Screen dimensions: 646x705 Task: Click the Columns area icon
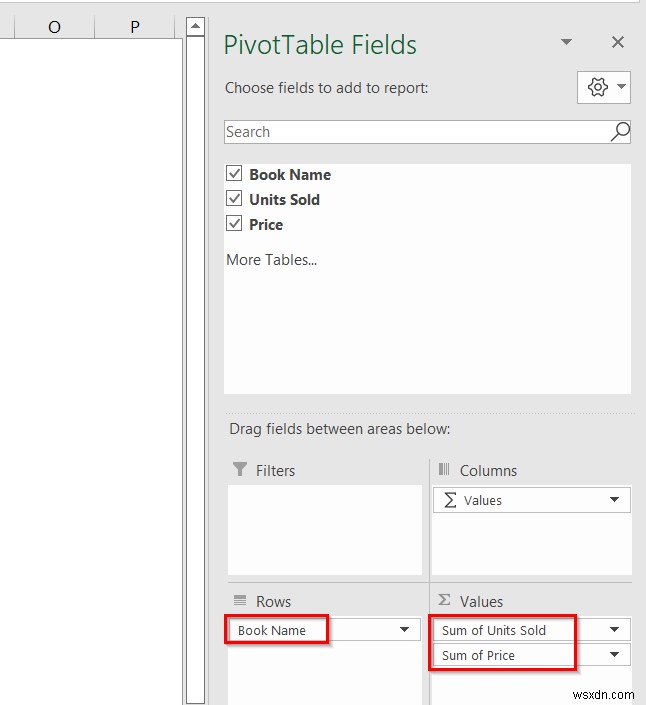(x=444, y=469)
